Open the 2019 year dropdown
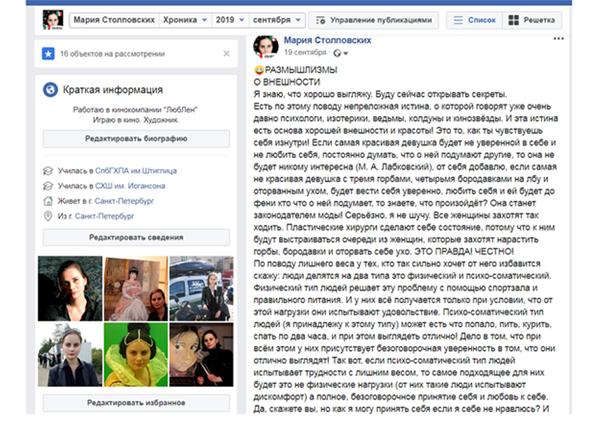This screenshot has height=422, width=596. [x=230, y=20]
